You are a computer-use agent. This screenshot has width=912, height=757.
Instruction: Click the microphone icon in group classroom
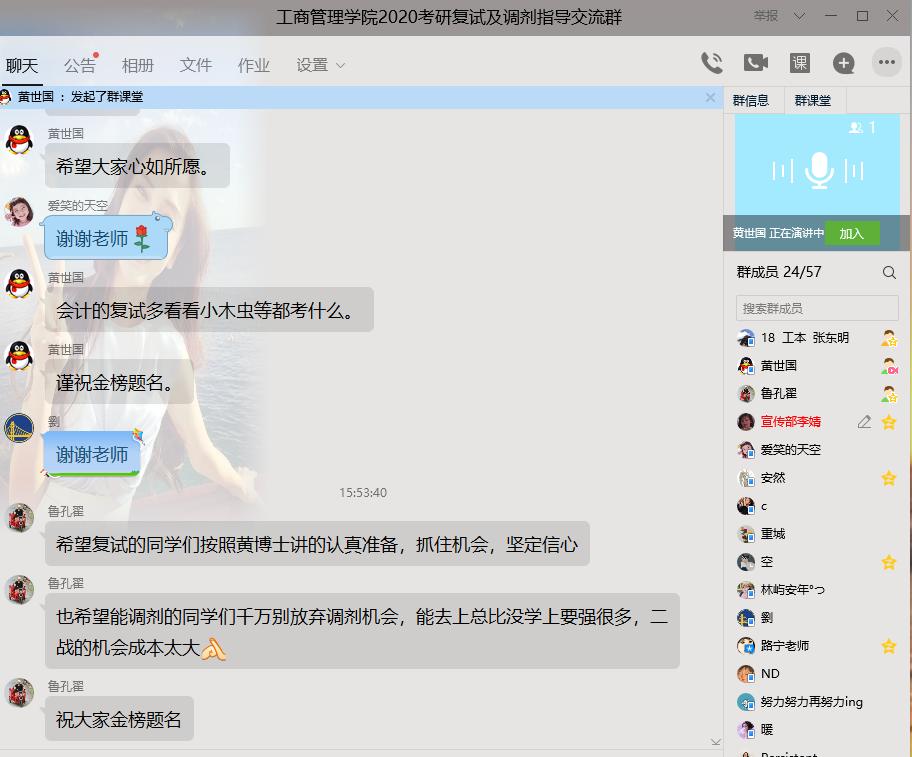[x=820, y=171]
